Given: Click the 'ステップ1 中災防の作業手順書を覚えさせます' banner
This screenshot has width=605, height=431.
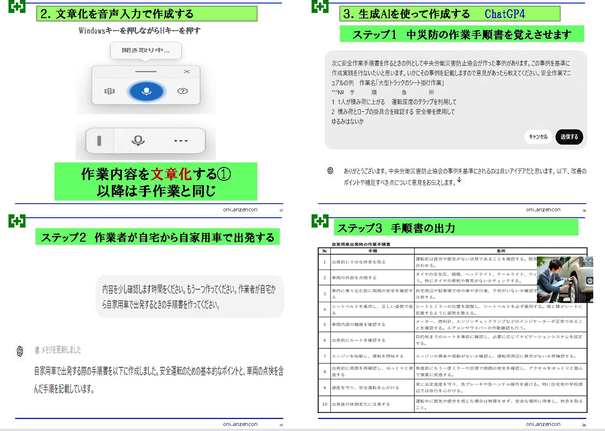Looking at the screenshot, I should (462, 34).
